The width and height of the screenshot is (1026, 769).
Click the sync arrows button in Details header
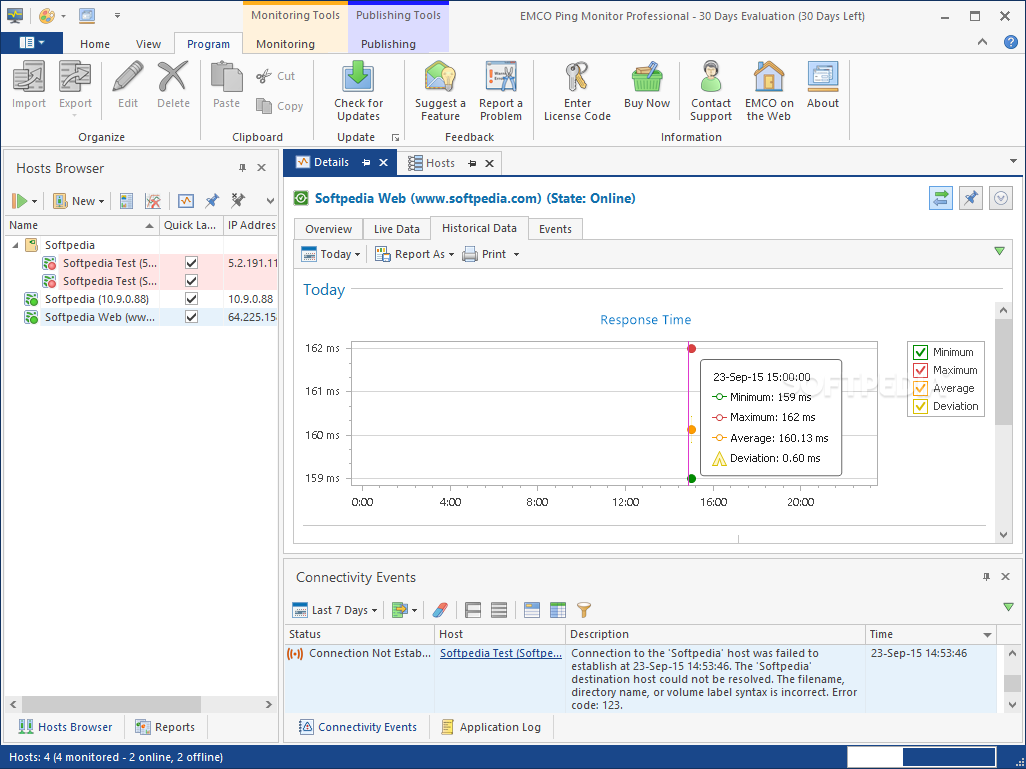click(x=940, y=198)
